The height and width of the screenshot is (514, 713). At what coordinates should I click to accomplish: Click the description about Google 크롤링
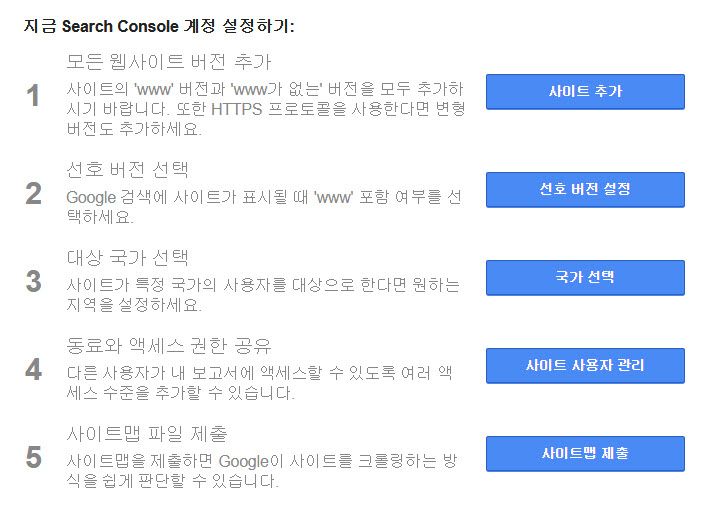[261, 471]
